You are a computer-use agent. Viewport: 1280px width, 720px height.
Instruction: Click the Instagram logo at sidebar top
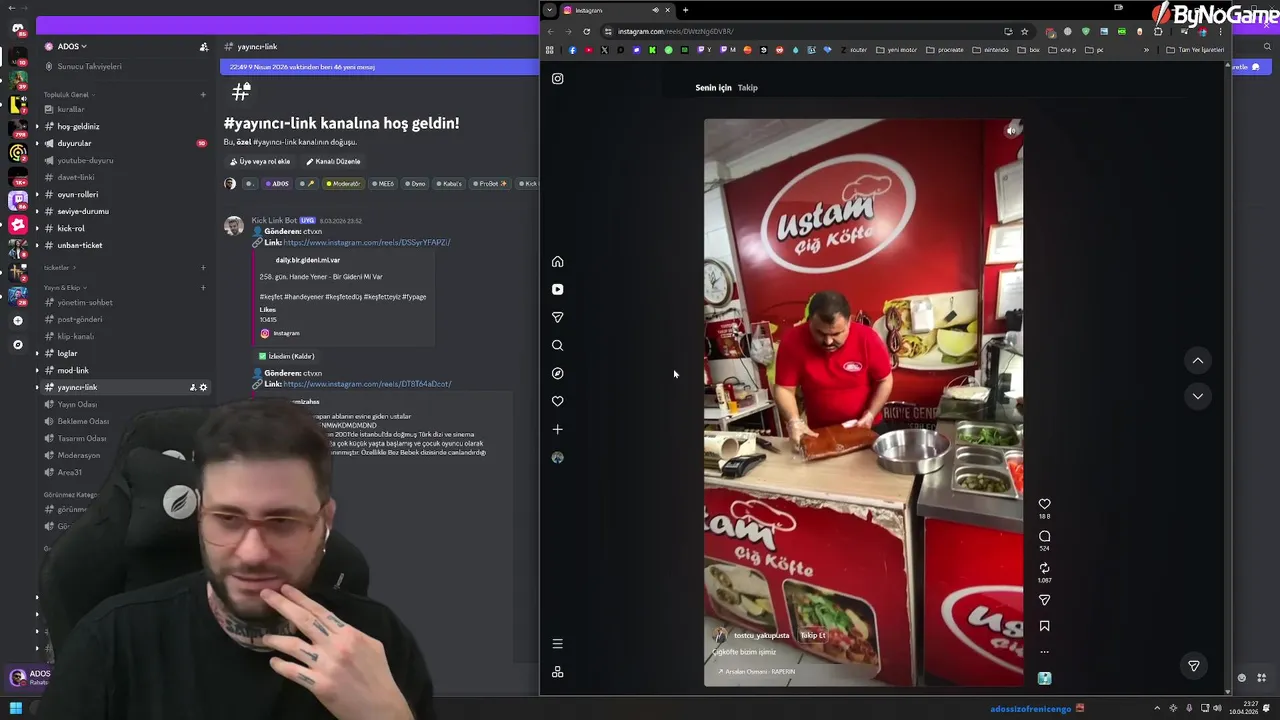tap(557, 79)
